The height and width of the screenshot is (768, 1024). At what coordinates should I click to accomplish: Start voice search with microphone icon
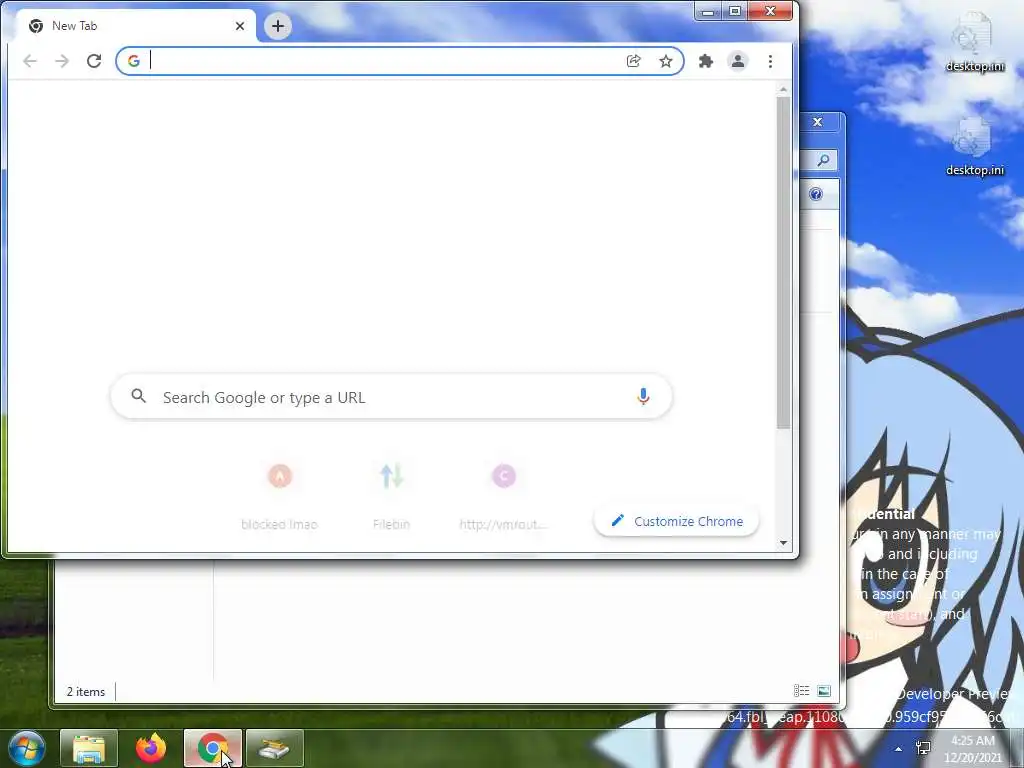(643, 396)
